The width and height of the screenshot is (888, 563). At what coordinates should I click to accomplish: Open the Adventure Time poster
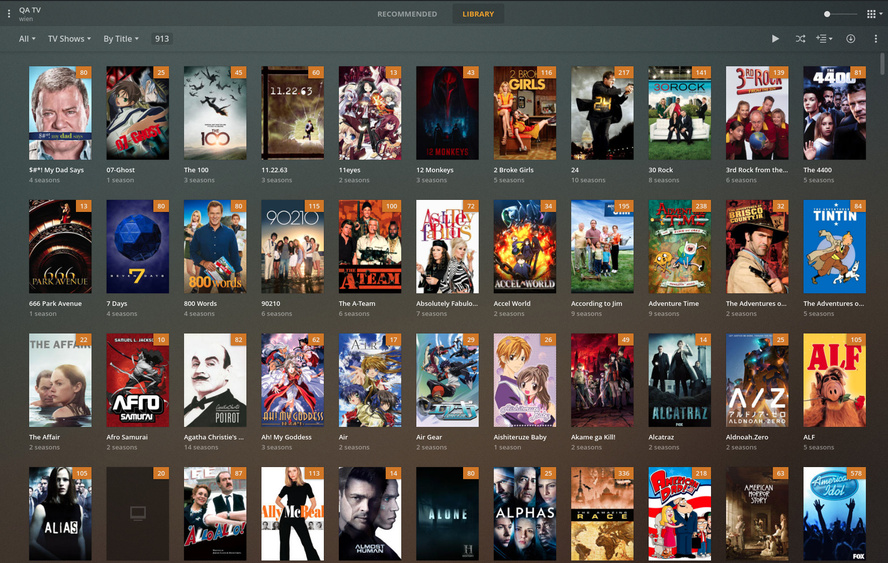[x=680, y=246]
